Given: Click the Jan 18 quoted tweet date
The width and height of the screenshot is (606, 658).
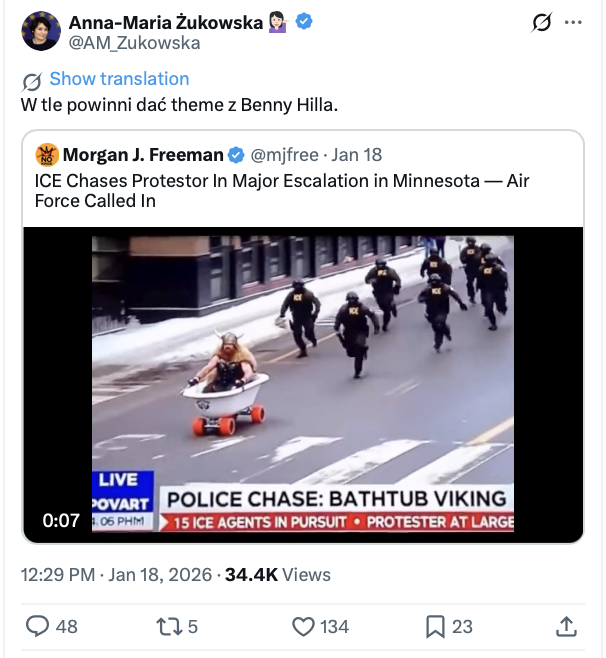Looking at the screenshot, I should (x=357, y=155).
